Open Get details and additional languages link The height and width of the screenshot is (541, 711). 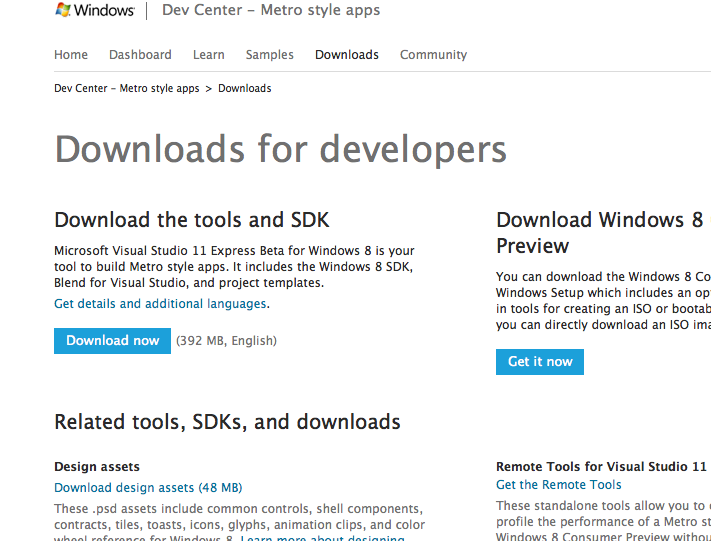[160, 304]
